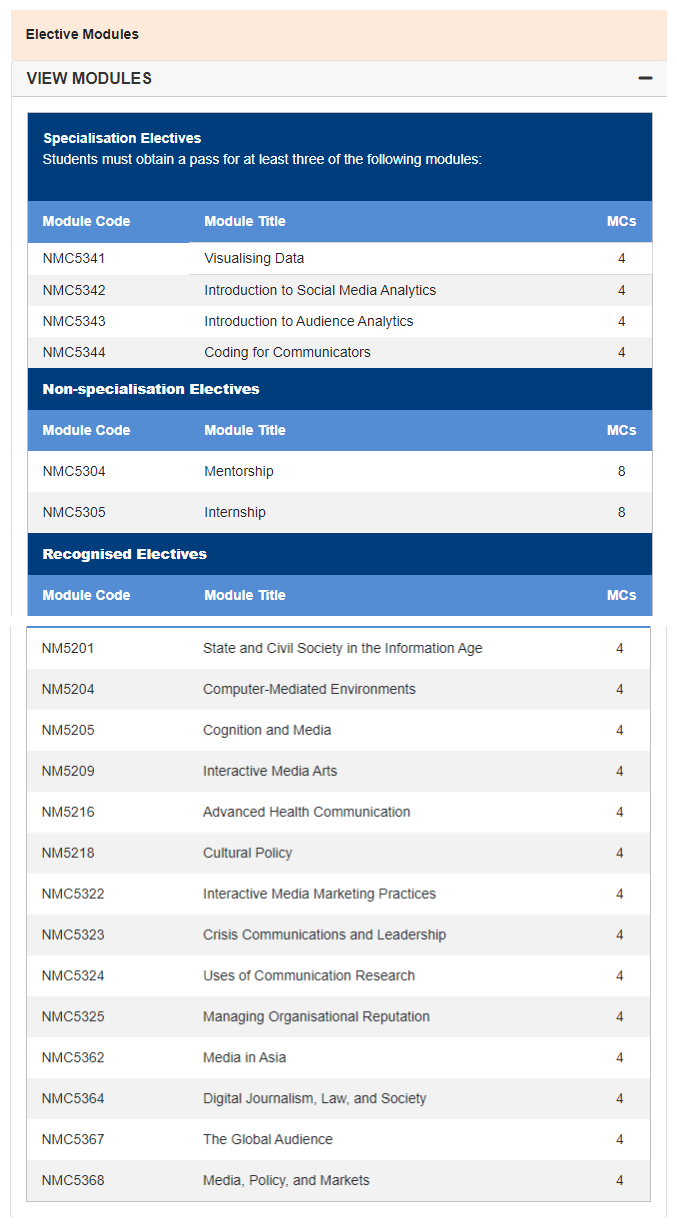
Task: Click Managing Organisational Reputation title
Action: click(x=317, y=1017)
